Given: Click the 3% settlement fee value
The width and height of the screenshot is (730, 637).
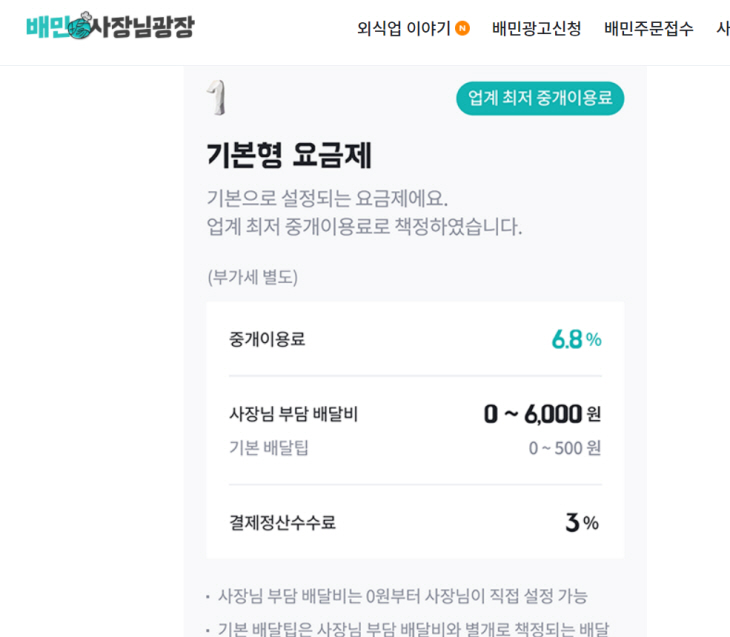Looking at the screenshot, I should [x=581, y=522].
